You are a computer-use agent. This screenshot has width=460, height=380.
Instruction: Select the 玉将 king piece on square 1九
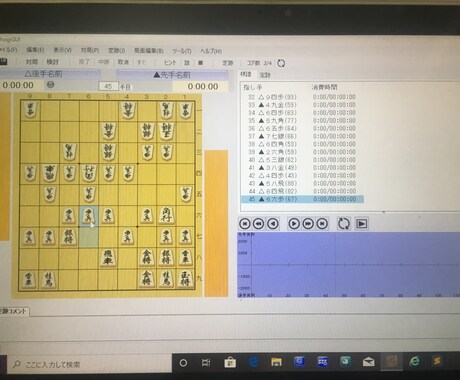coord(185,279)
